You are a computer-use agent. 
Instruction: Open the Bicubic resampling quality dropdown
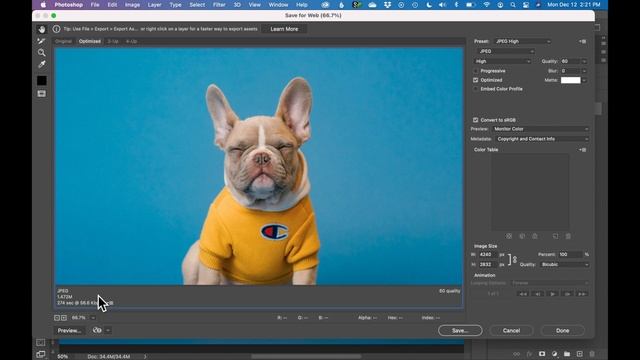click(x=564, y=264)
